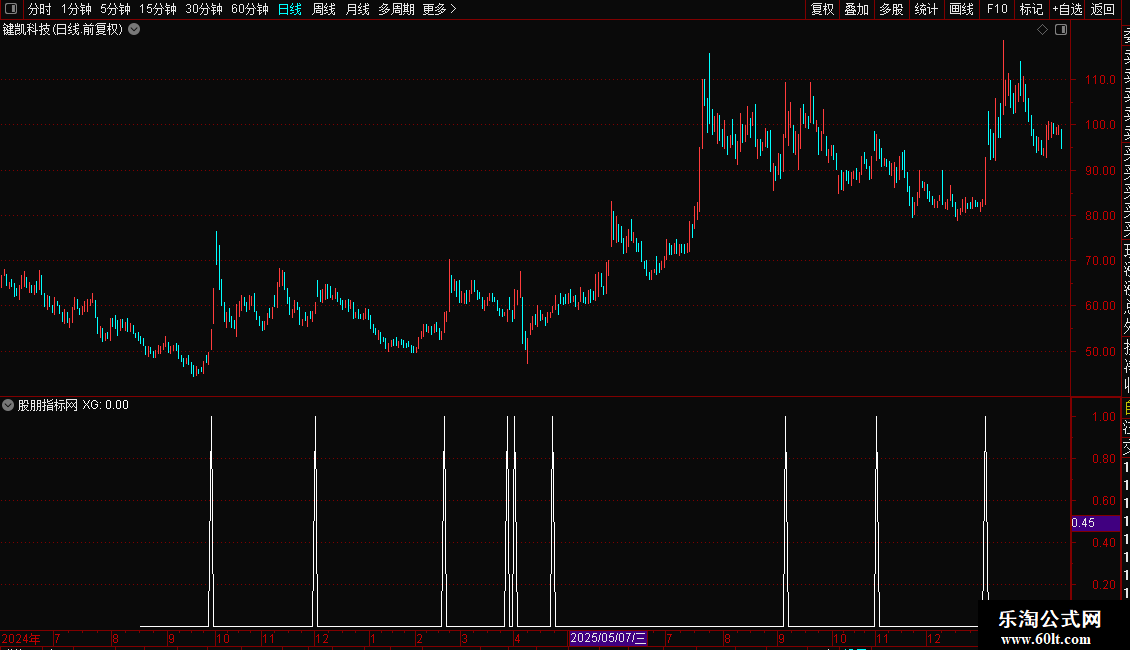Open the 画线 drawing tools
Viewport: 1130px width, 650px height.
(x=961, y=9)
